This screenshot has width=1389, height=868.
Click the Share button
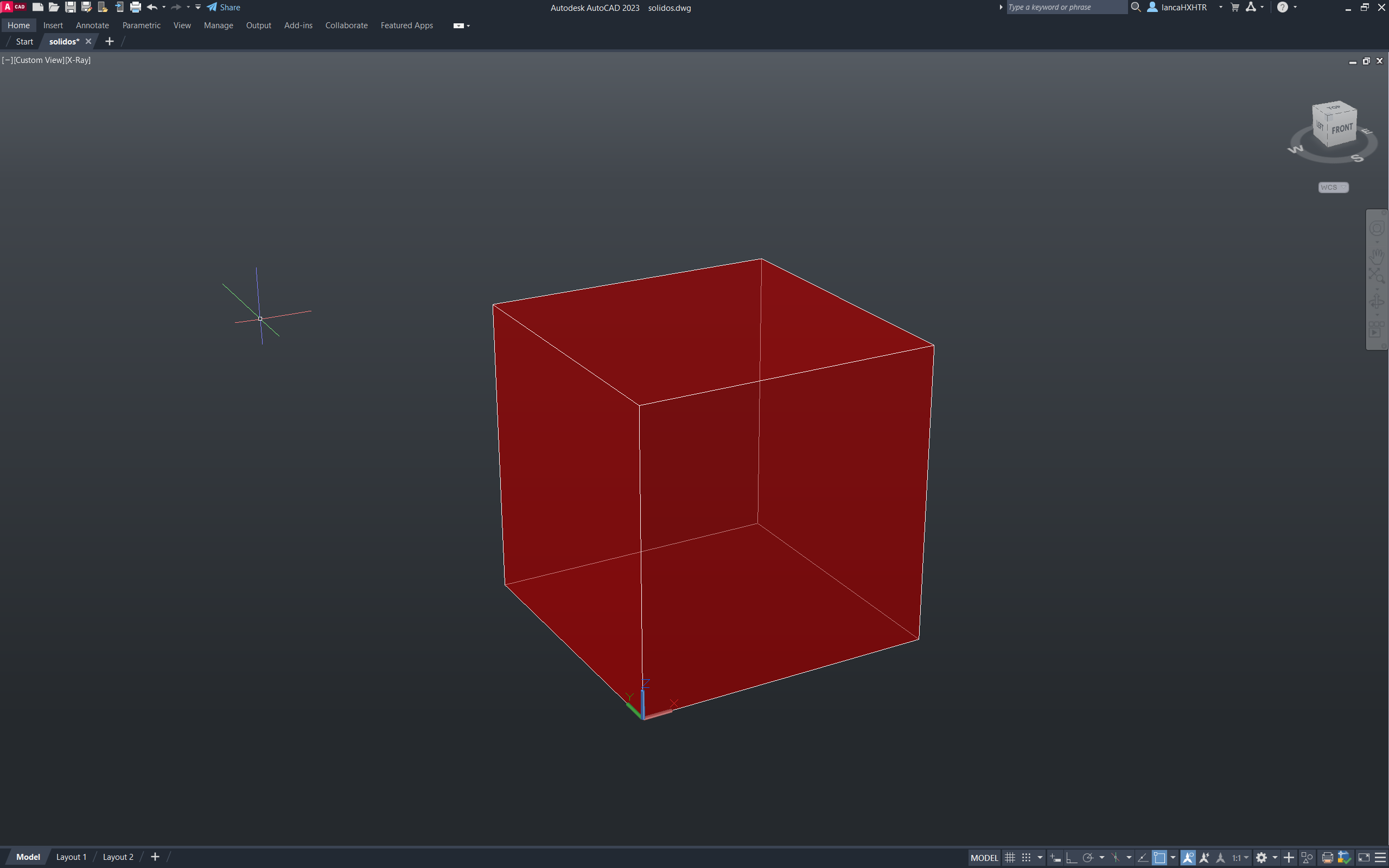pos(224,7)
